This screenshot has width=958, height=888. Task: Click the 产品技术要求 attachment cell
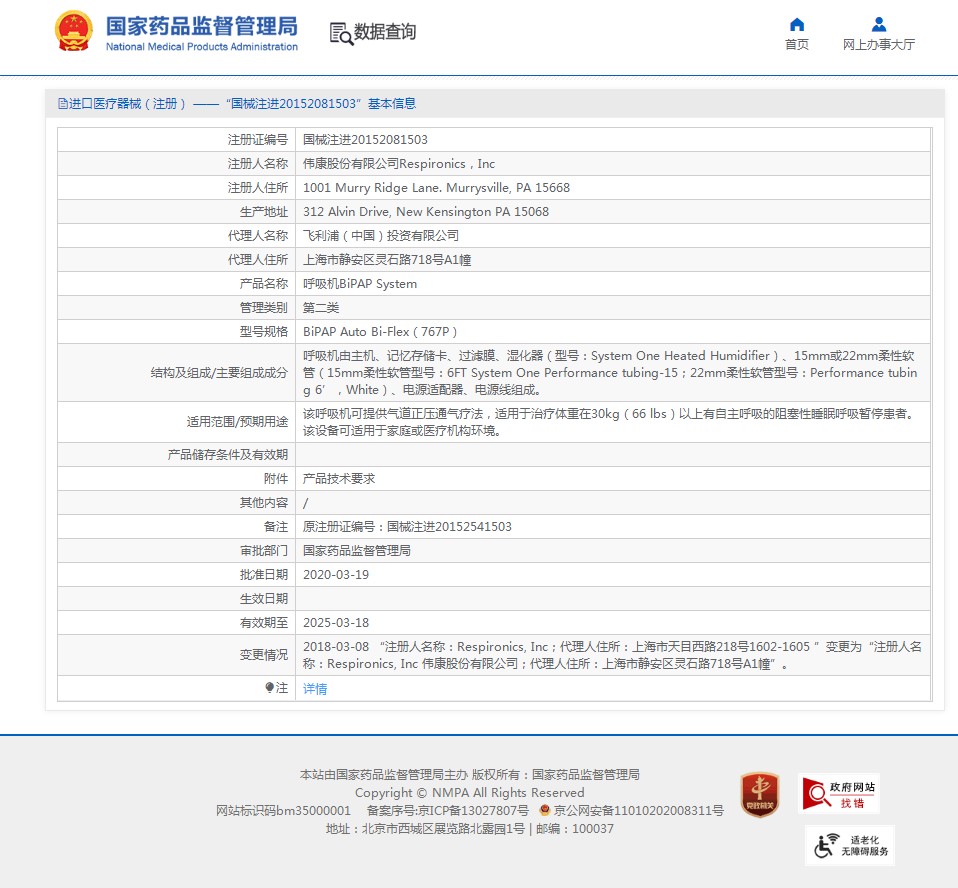coord(339,479)
